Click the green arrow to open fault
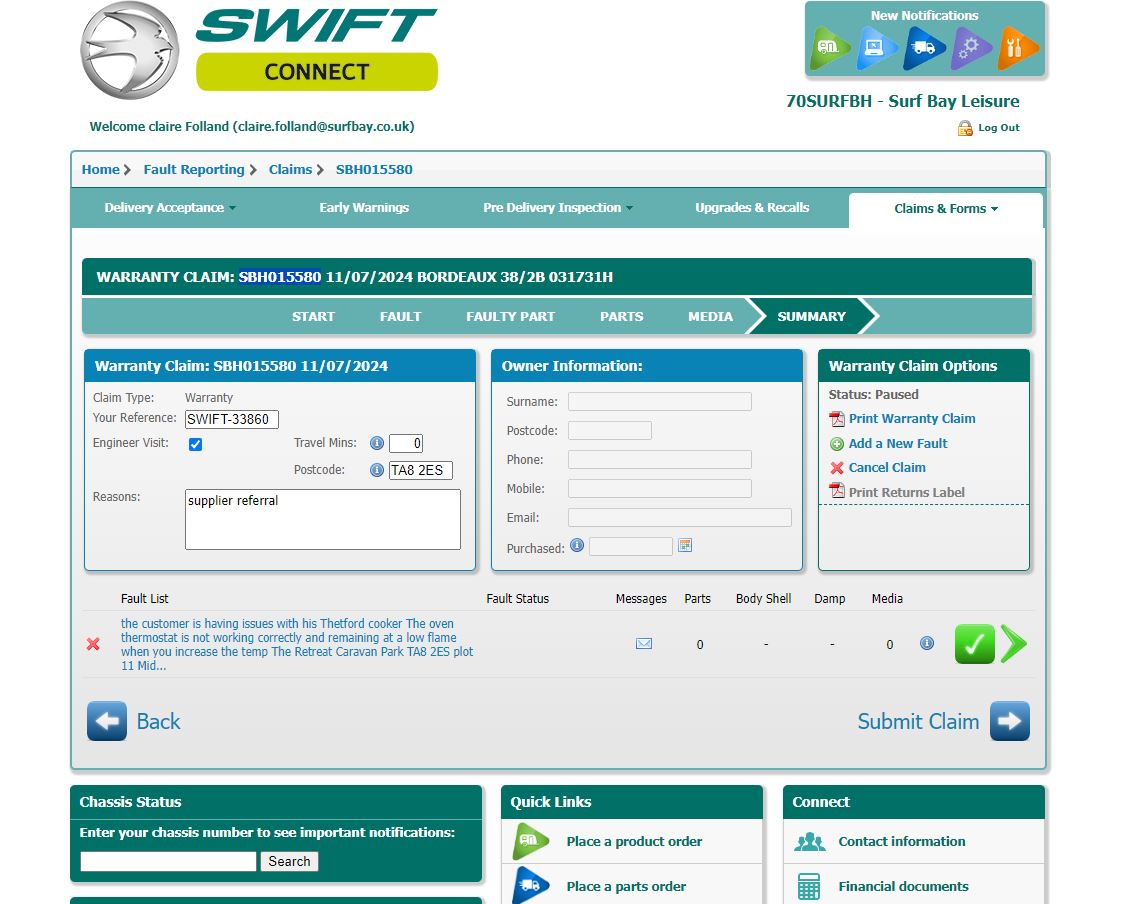 click(1014, 644)
